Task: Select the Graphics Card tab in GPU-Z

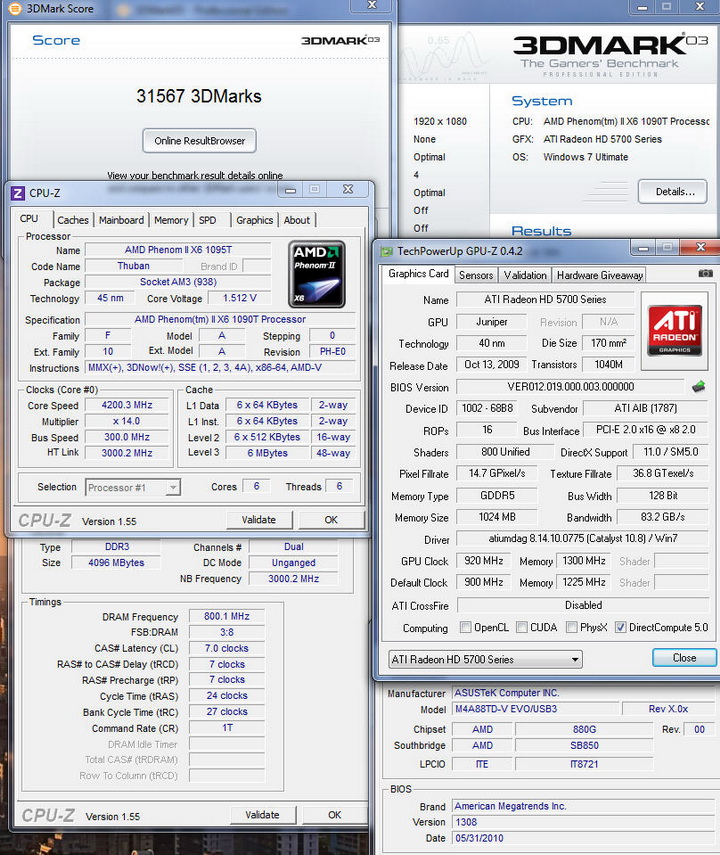Action: tap(418, 274)
